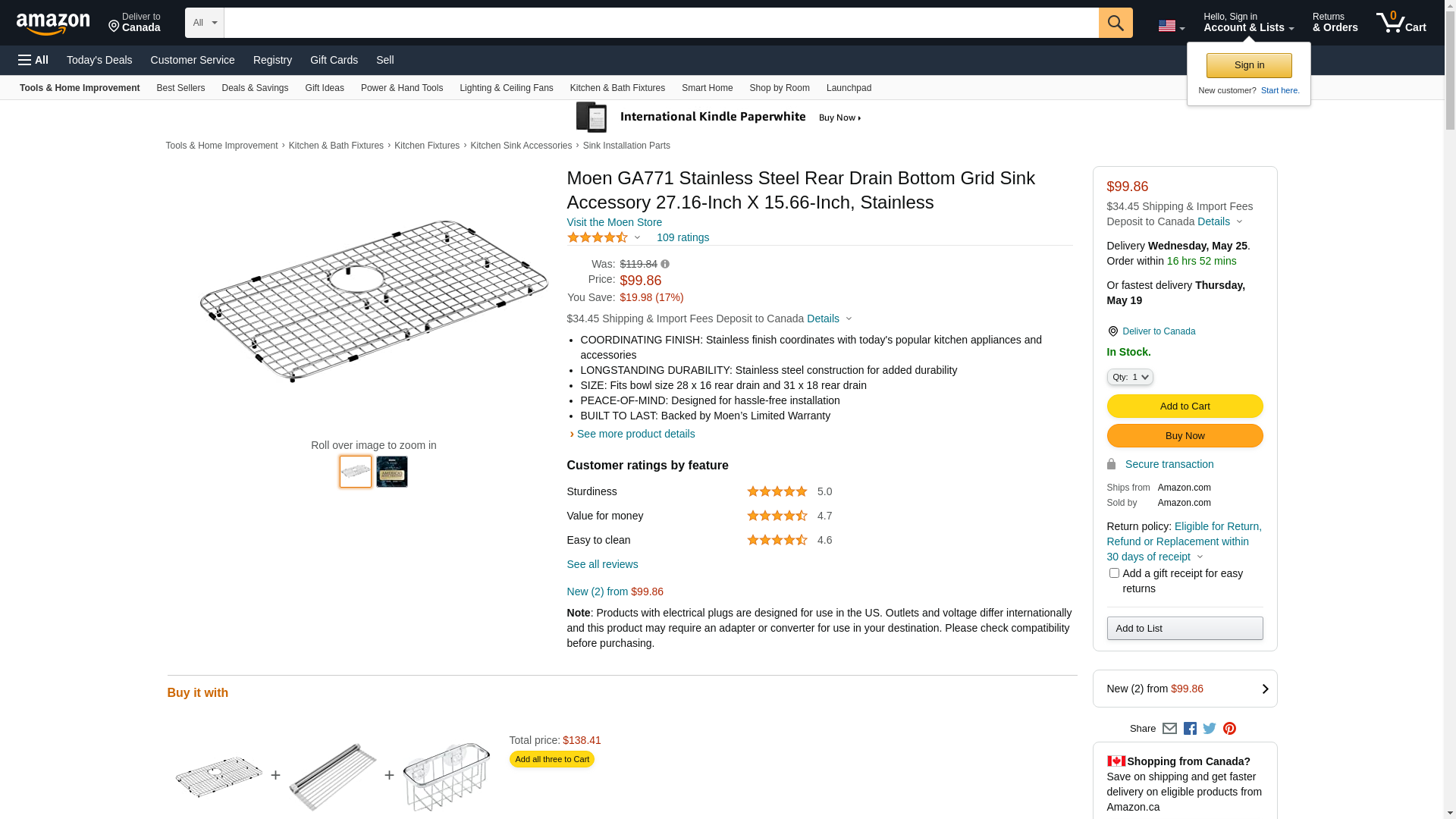Share the product via email icon
This screenshot has width=1456, height=819.
click(1169, 729)
